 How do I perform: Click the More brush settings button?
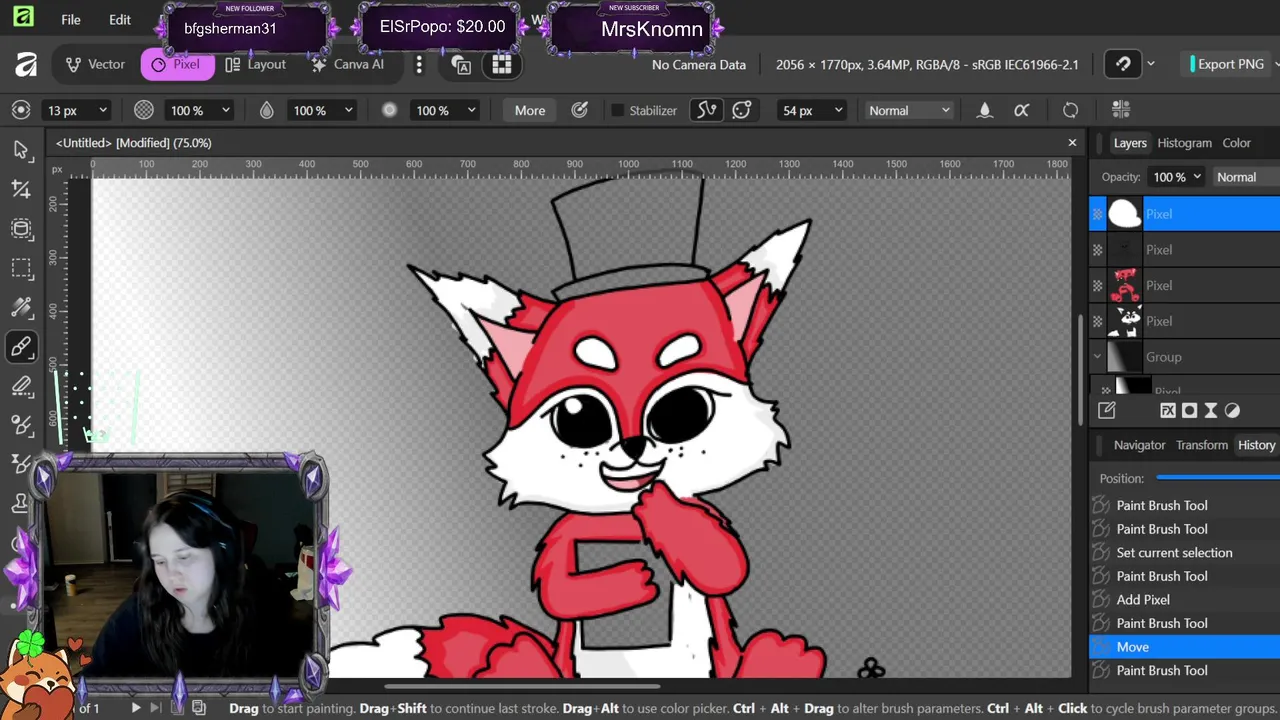click(530, 111)
